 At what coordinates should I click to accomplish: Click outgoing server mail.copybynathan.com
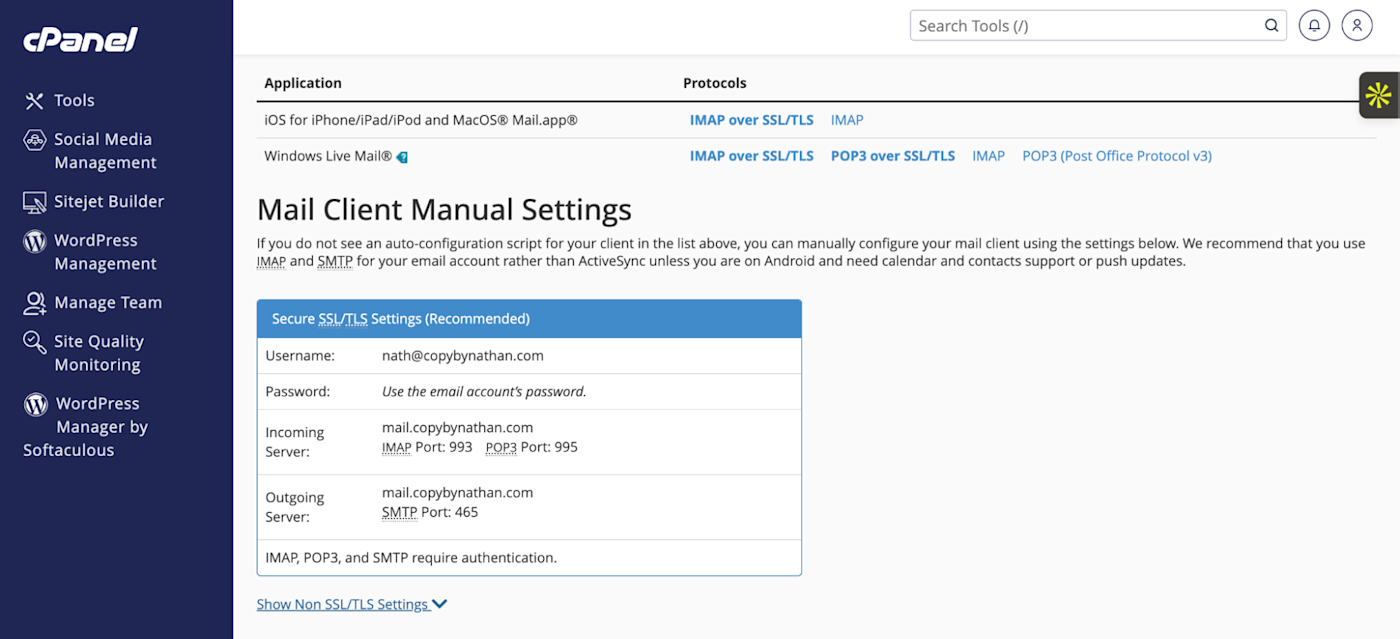[457, 492]
